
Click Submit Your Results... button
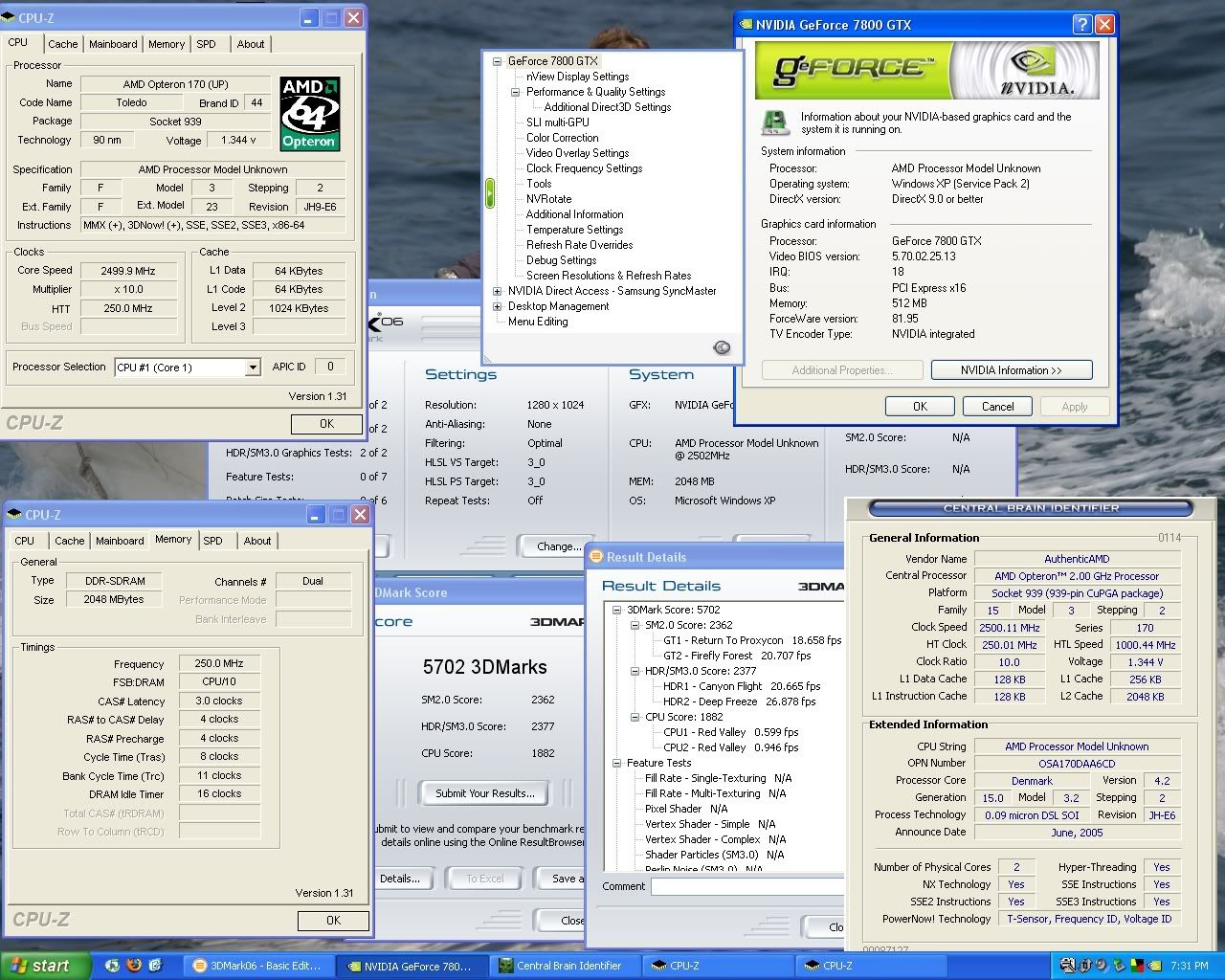pos(485,793)
